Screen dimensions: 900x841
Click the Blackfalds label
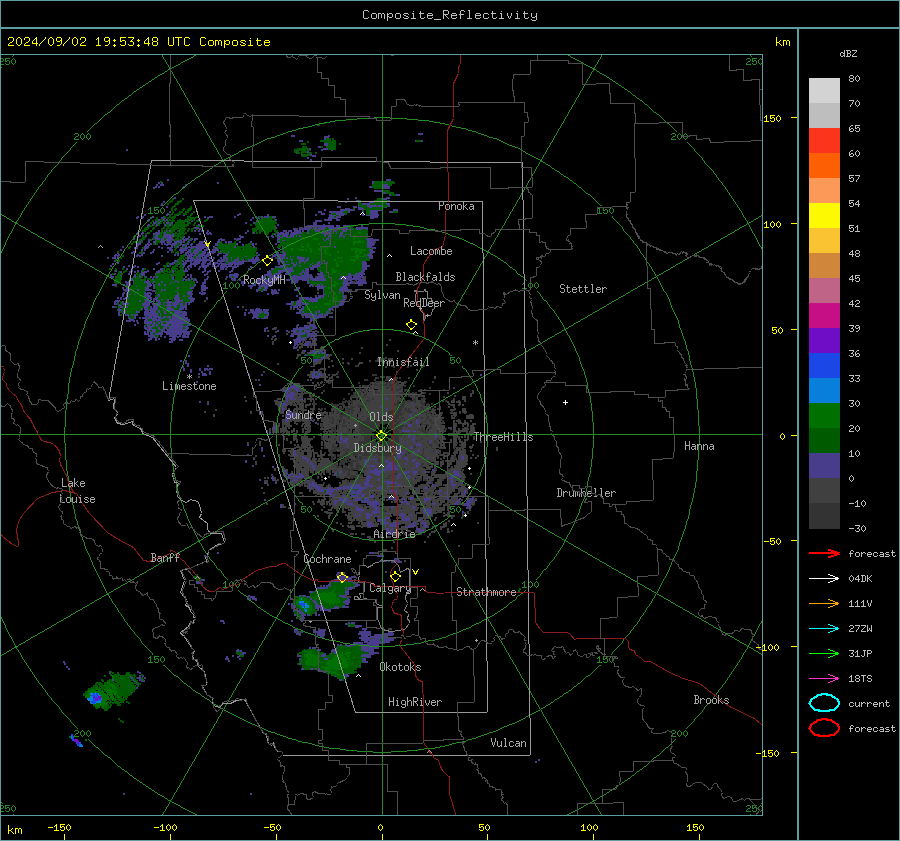point(425,277)
